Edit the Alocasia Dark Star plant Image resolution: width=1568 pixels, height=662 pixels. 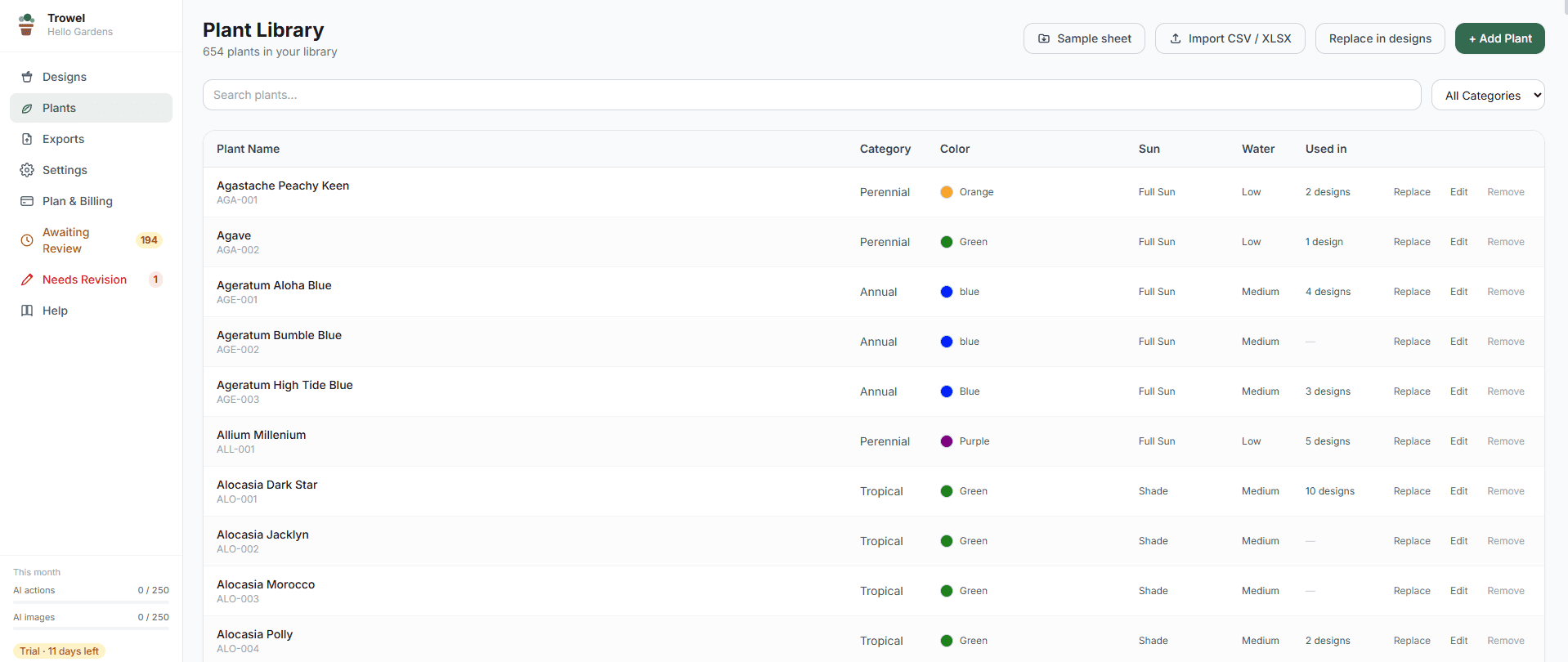pos(1459,491)
